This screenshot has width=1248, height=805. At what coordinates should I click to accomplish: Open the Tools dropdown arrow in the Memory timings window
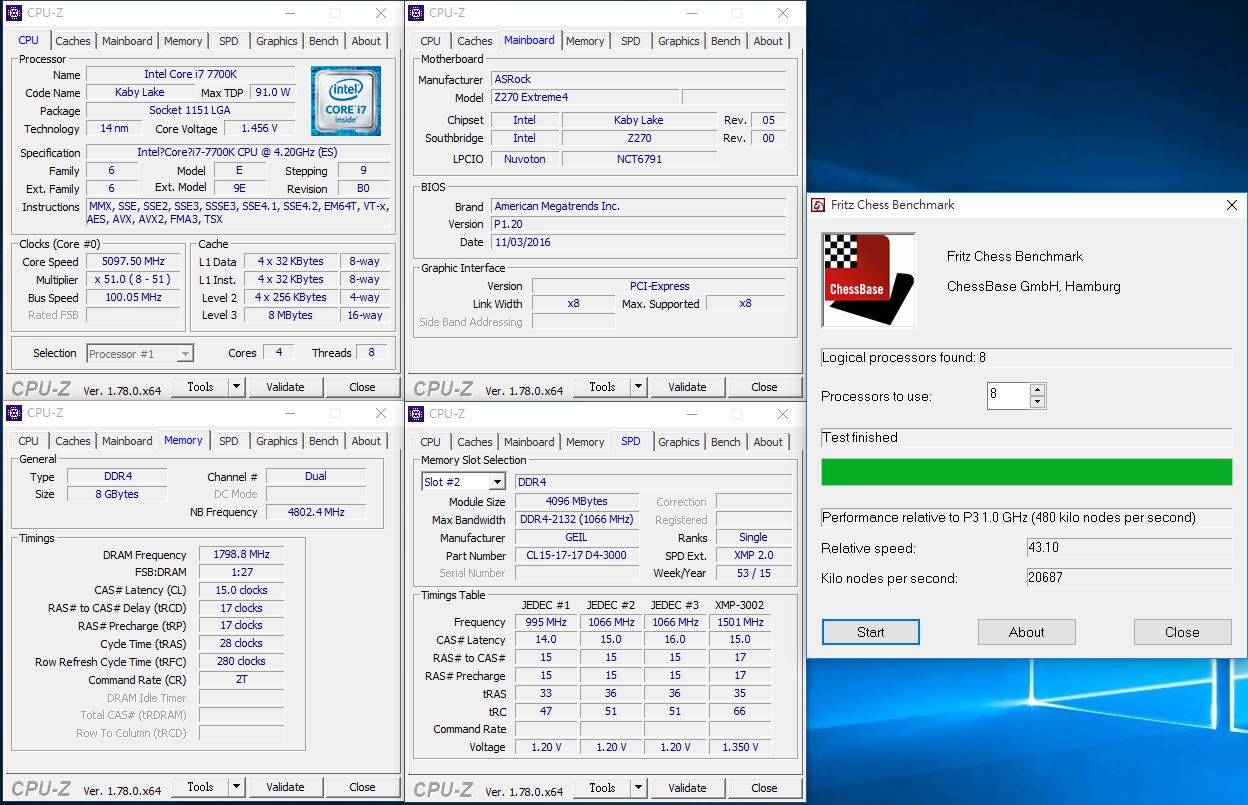point(236,787)
